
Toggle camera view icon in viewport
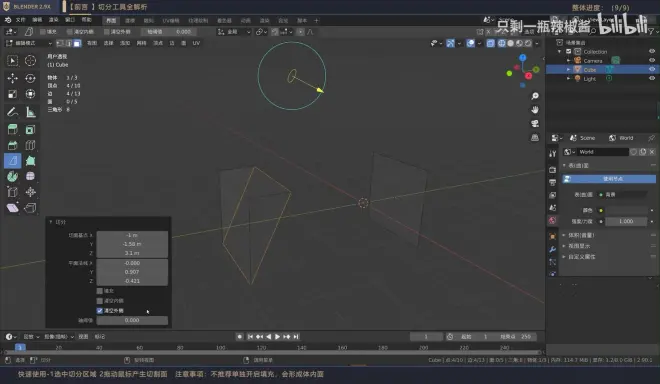(535, 124)
